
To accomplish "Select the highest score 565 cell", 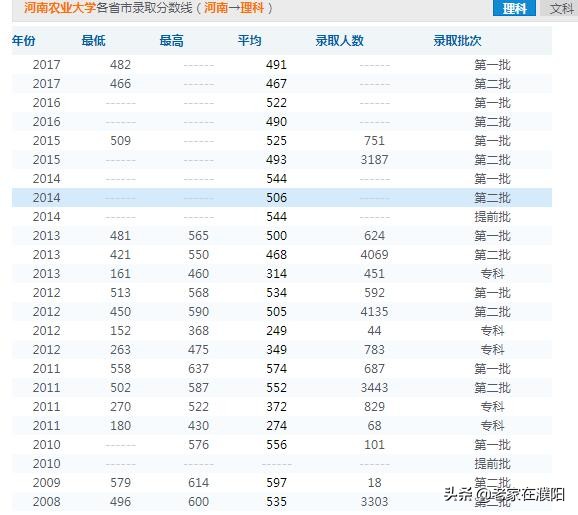I will point(199,236).
